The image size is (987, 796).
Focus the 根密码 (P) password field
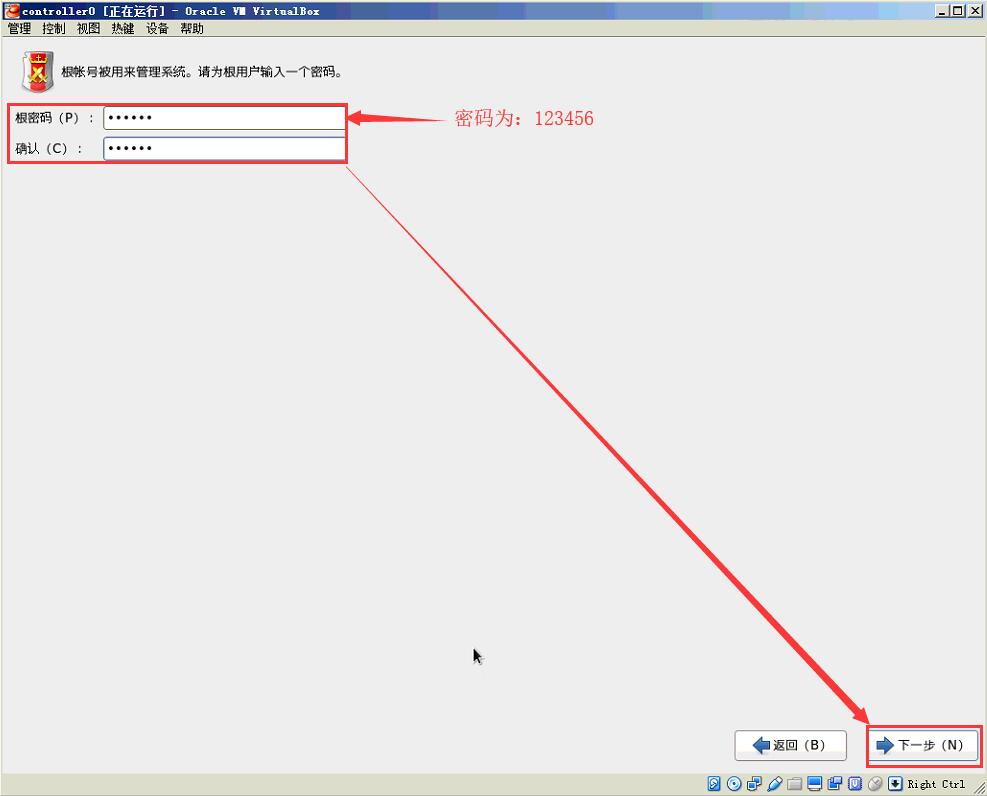tap(224, 118)
